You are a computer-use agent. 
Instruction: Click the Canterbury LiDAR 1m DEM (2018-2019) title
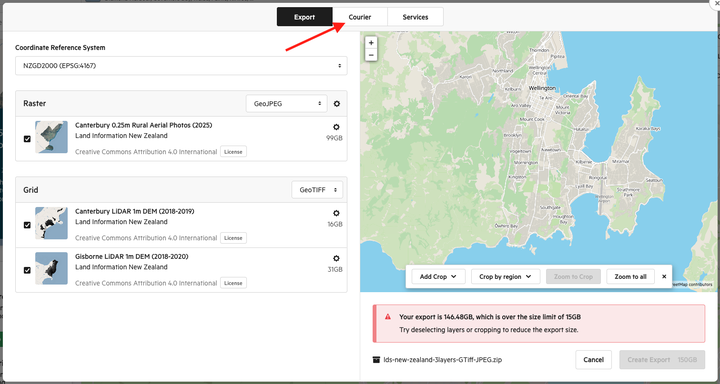(135, 212)
